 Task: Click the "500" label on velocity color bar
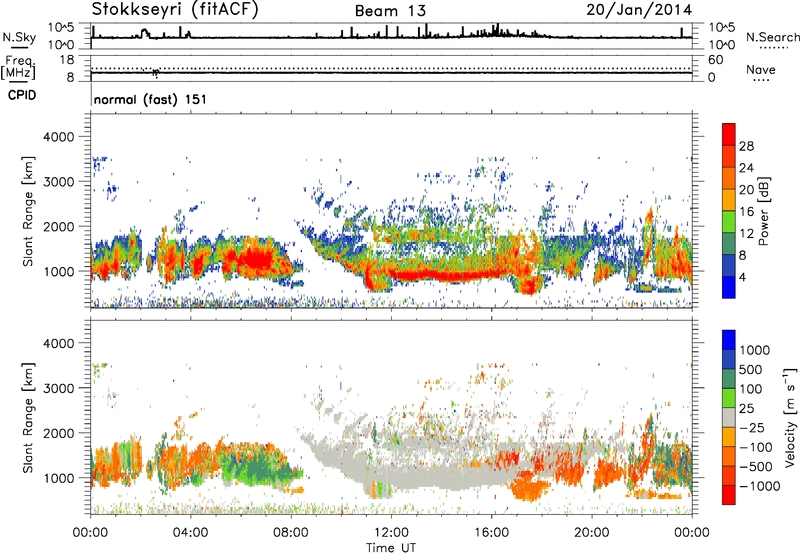tap(753, 370)
